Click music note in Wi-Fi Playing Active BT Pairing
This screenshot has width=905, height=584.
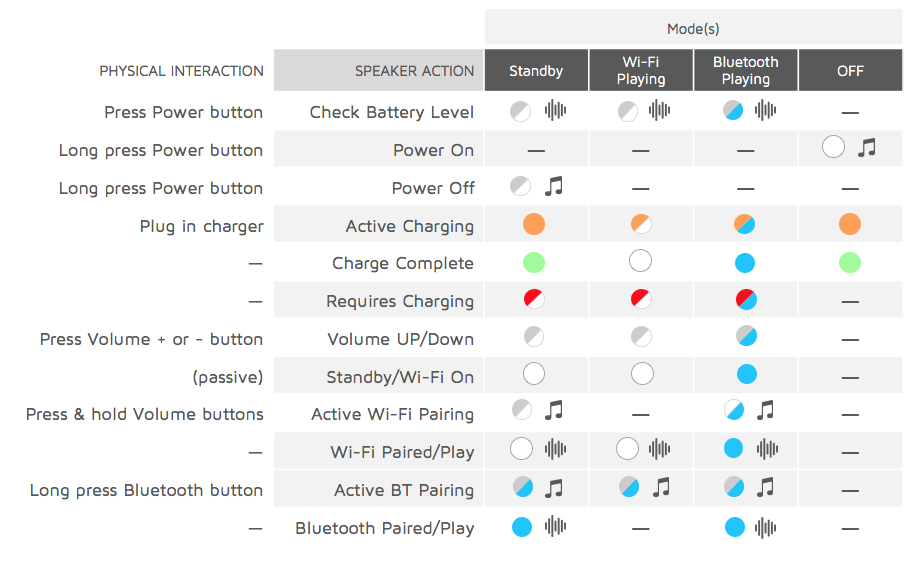tap(661, 488)
